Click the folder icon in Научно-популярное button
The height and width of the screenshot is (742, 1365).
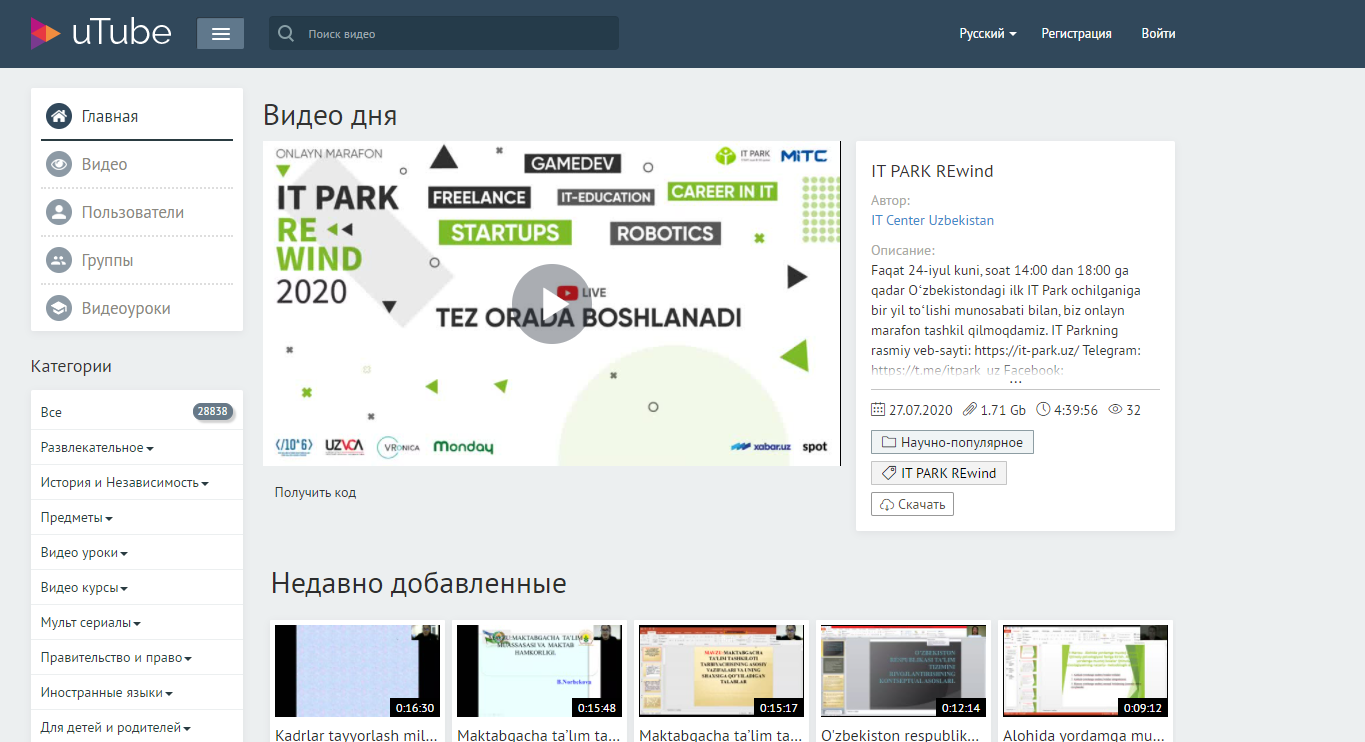click(889, 442)
